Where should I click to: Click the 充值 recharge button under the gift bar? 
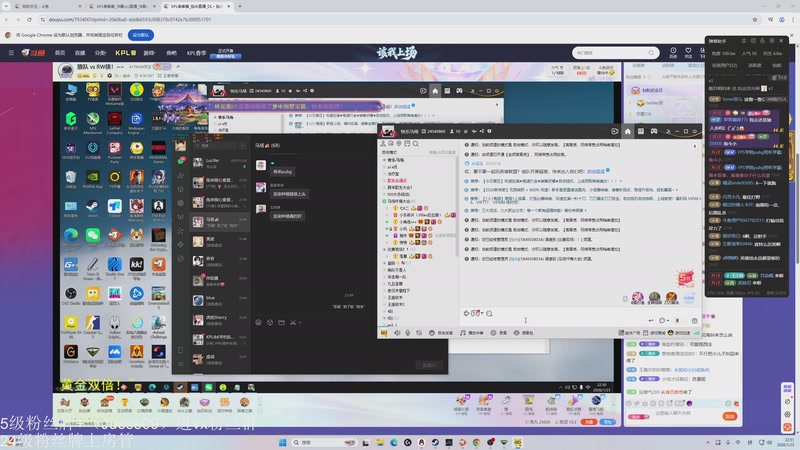(x=589, y=422)
